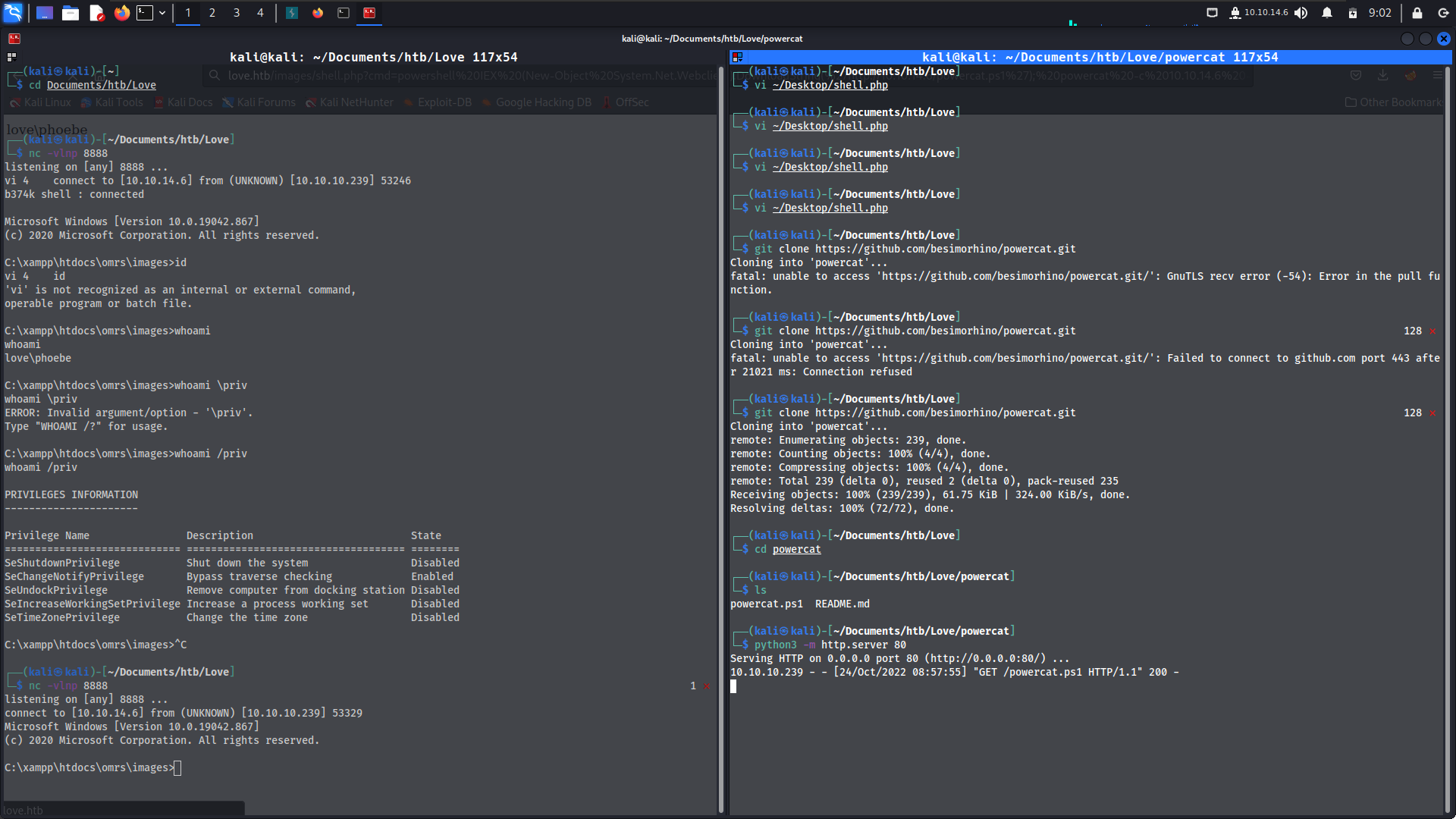Screen dimensions: 1456x819
Task: Select the red Terminator taskbar button
Action: (x=369, y=13)
